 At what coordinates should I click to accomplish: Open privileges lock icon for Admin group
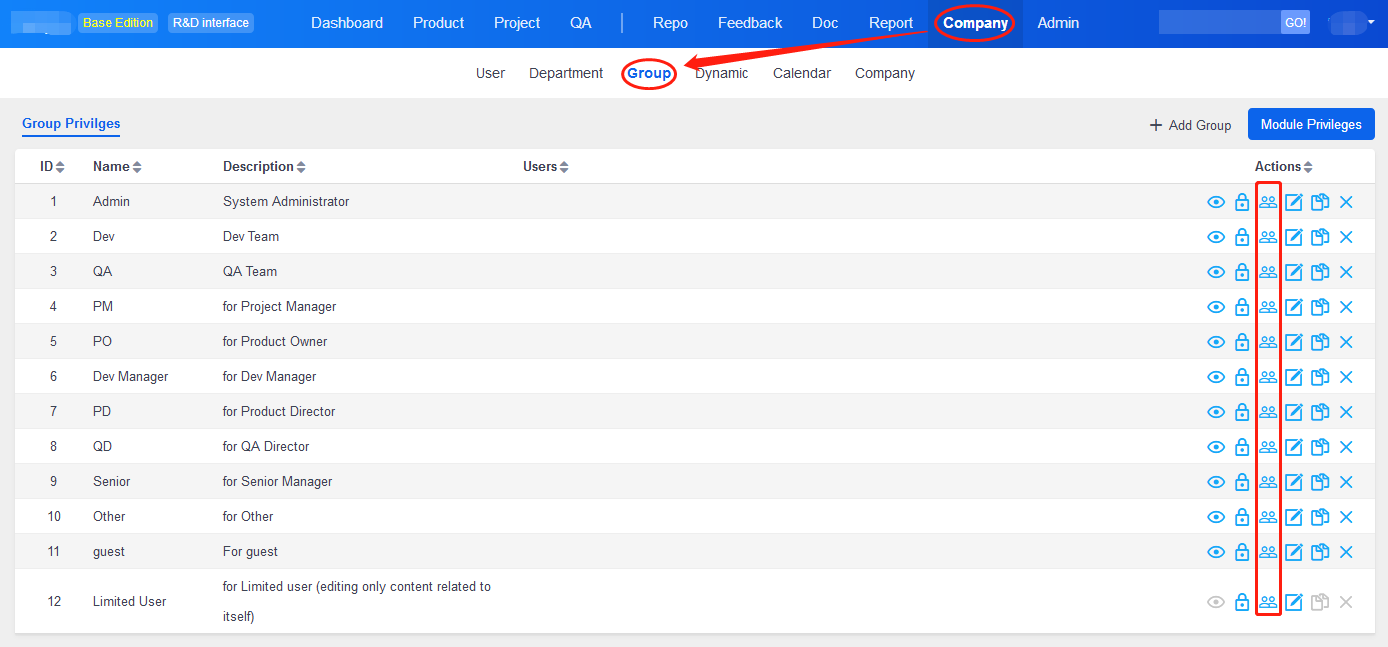pyautogui.click(x=1242, y=202)
